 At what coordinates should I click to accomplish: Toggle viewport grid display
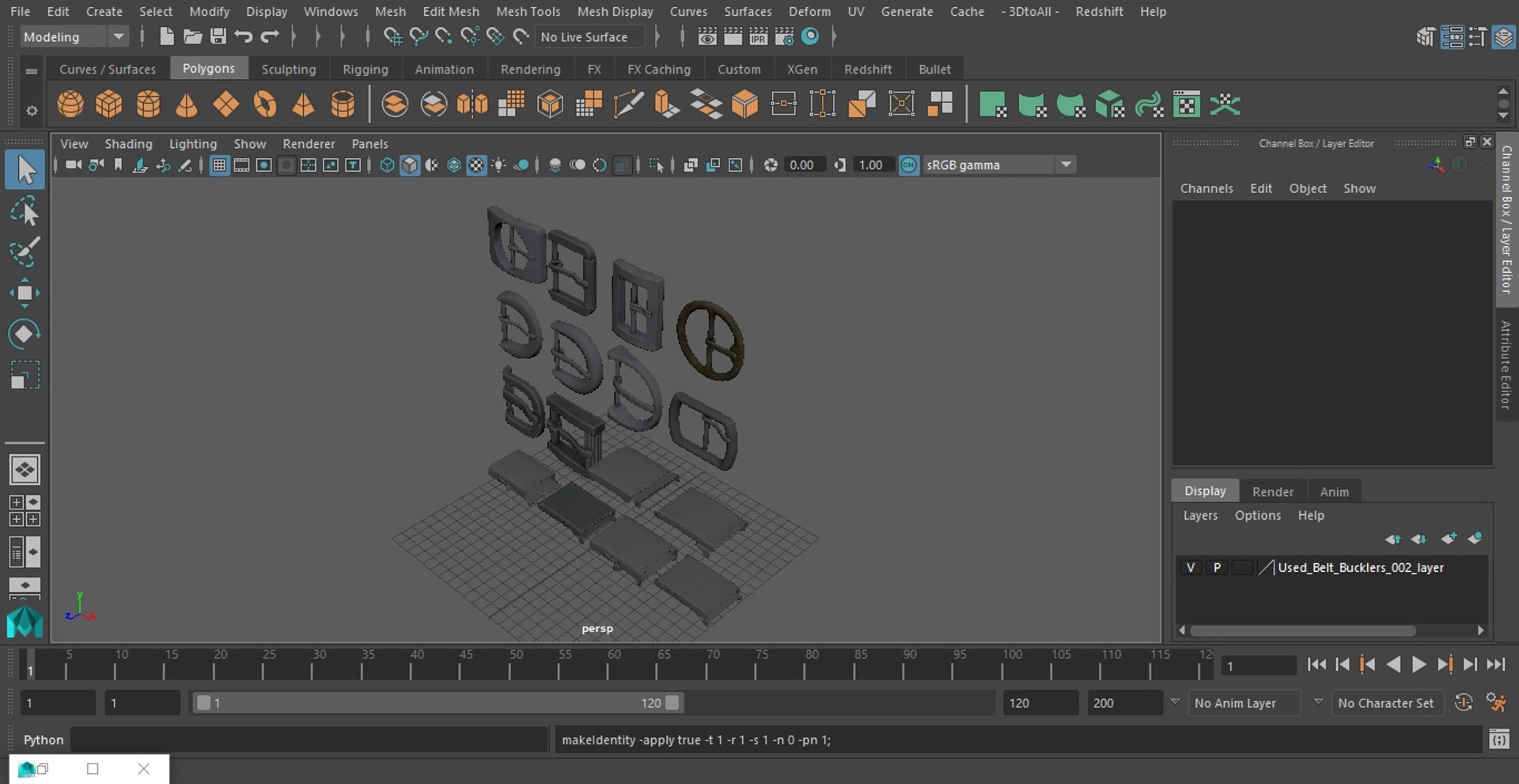(x=219, y=165)
